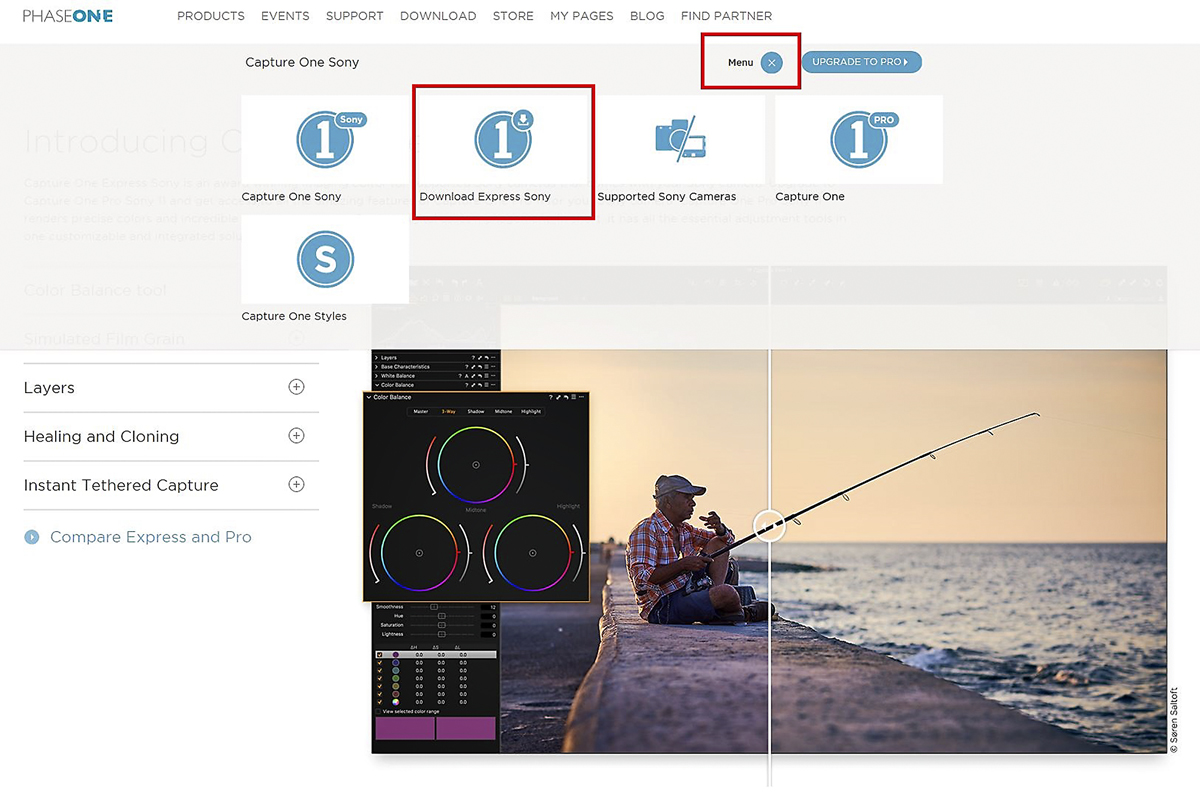Expand Instant Tethered Capture with its plus icon
The image size is (1200, 806).
(296, 485)
